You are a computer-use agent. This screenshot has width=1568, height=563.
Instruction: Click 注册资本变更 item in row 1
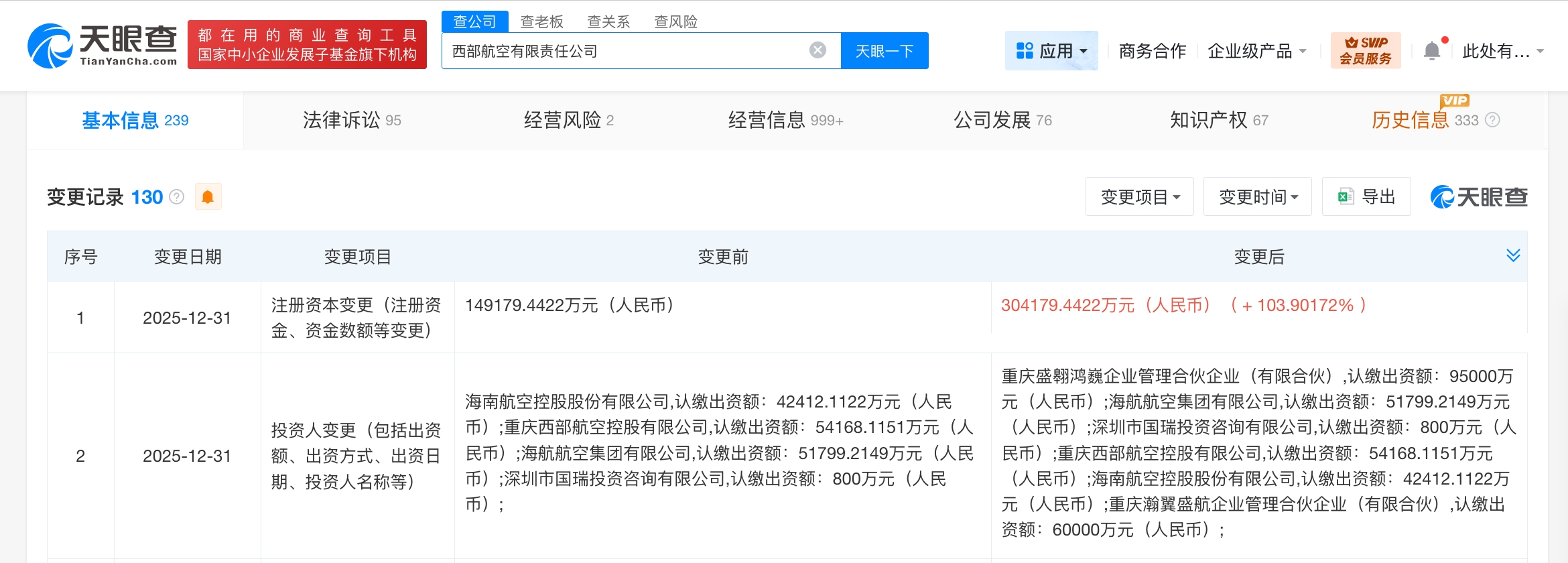pyautogui.click(x=356, y=318)
